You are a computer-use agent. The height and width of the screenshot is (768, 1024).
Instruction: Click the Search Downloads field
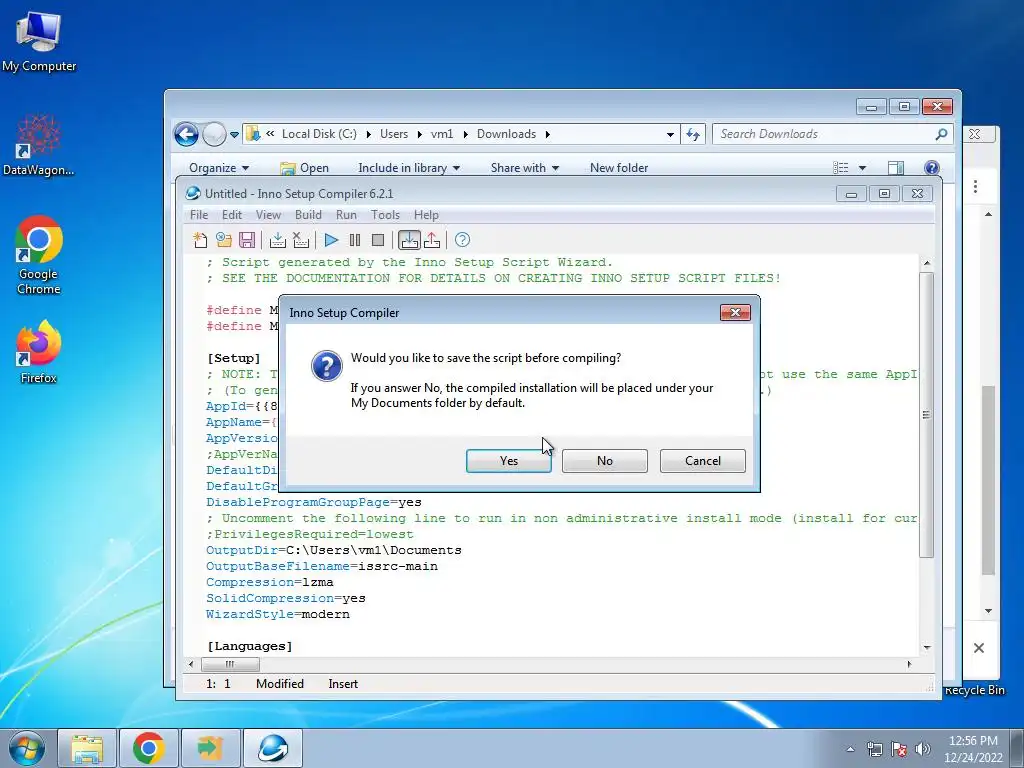825,134
